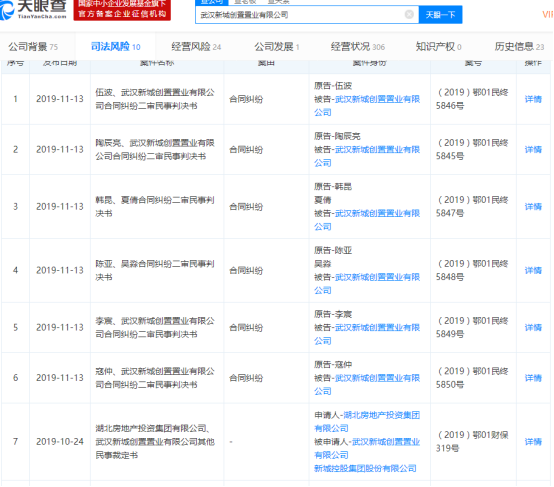
Task: Open the 公司背景 tab
Action: 33,47
